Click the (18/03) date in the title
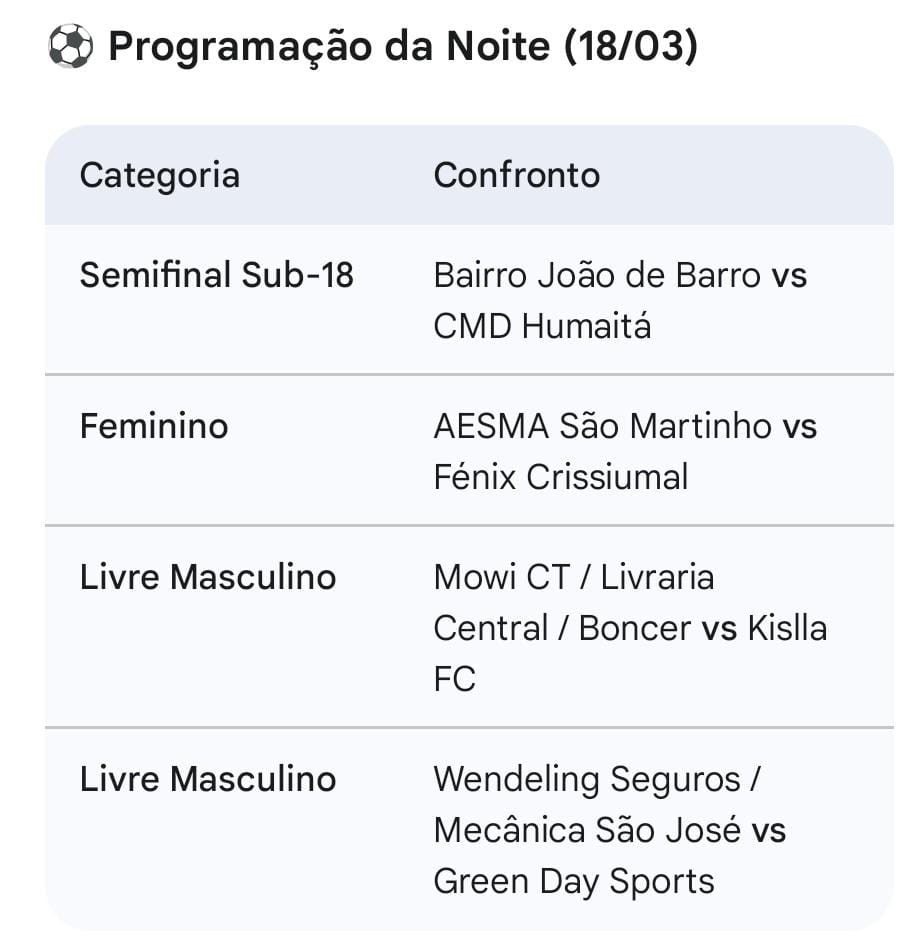The width and height of the screenshot is (915, 942). tap(630, 47)
